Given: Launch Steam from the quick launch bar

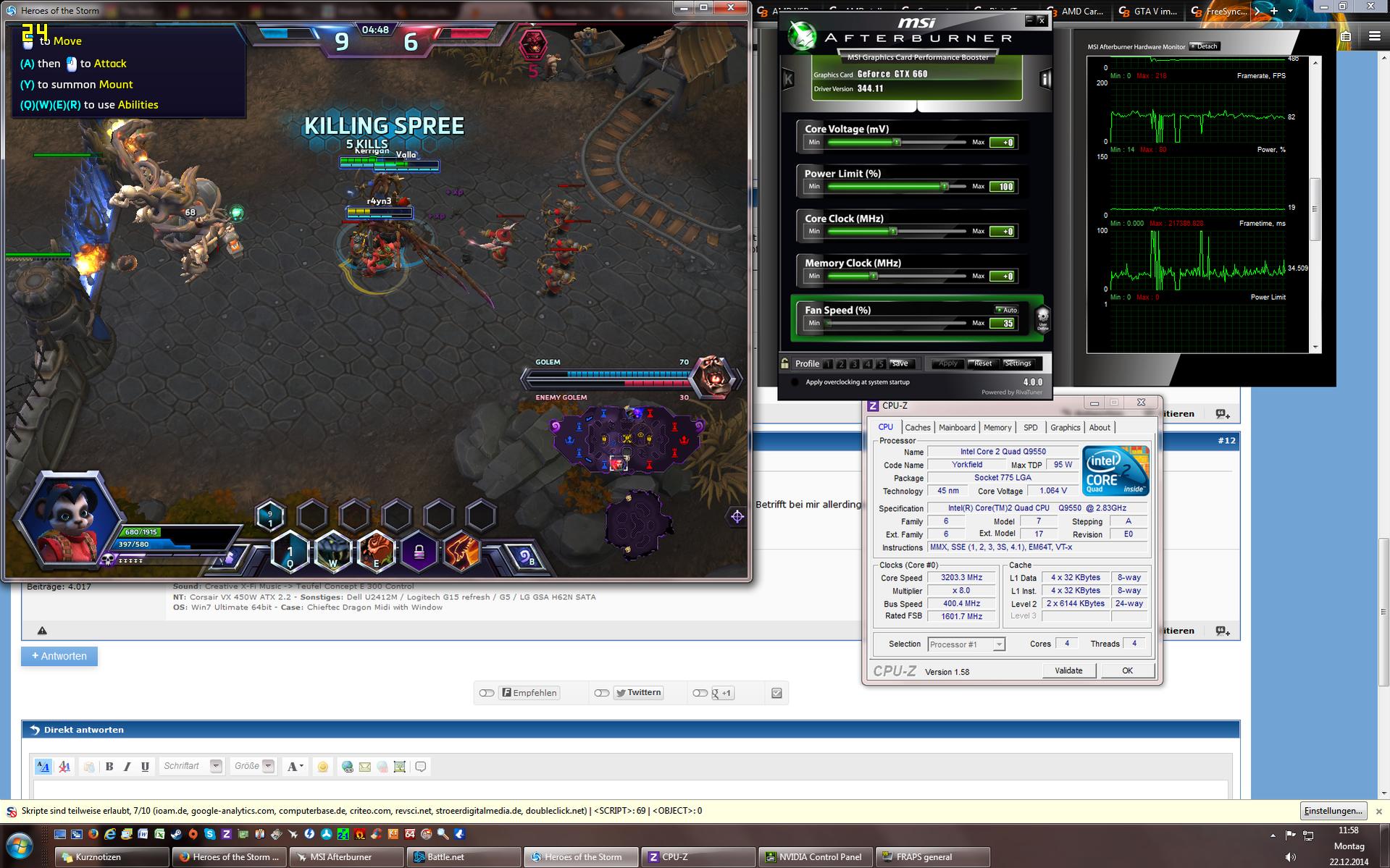Looking at the screenshot, I should (x=176, y=835).
